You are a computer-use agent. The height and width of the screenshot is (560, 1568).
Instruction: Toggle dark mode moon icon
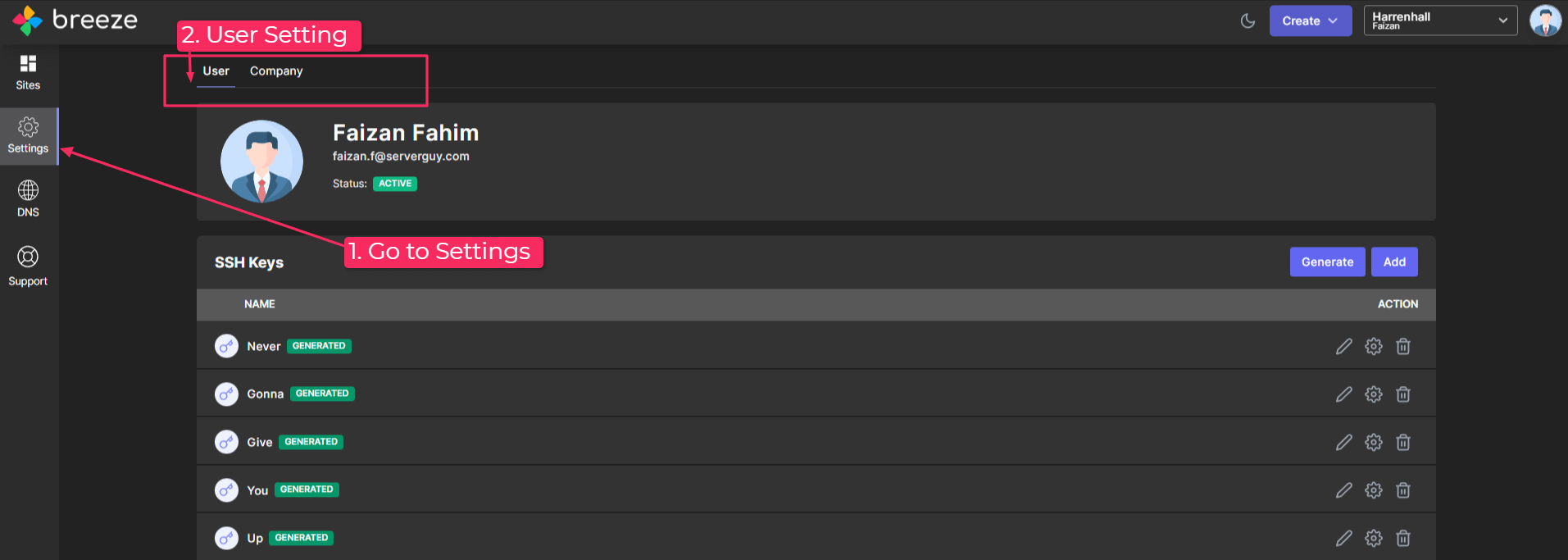pos(1248,20)
